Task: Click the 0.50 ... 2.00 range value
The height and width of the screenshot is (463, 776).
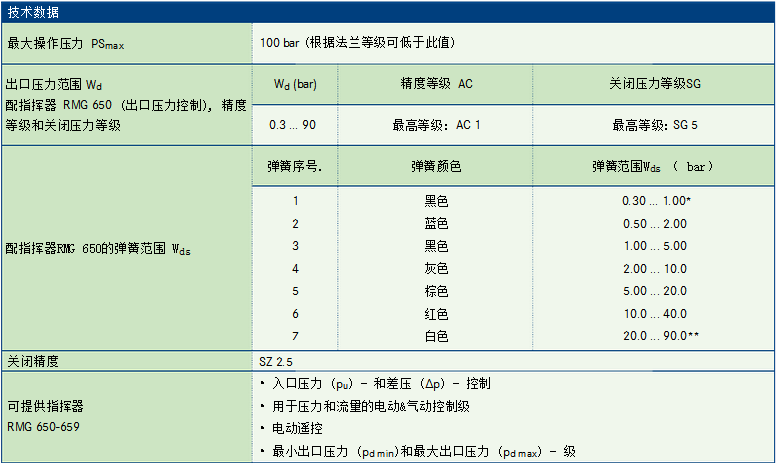Action: (x=655, y=224)
